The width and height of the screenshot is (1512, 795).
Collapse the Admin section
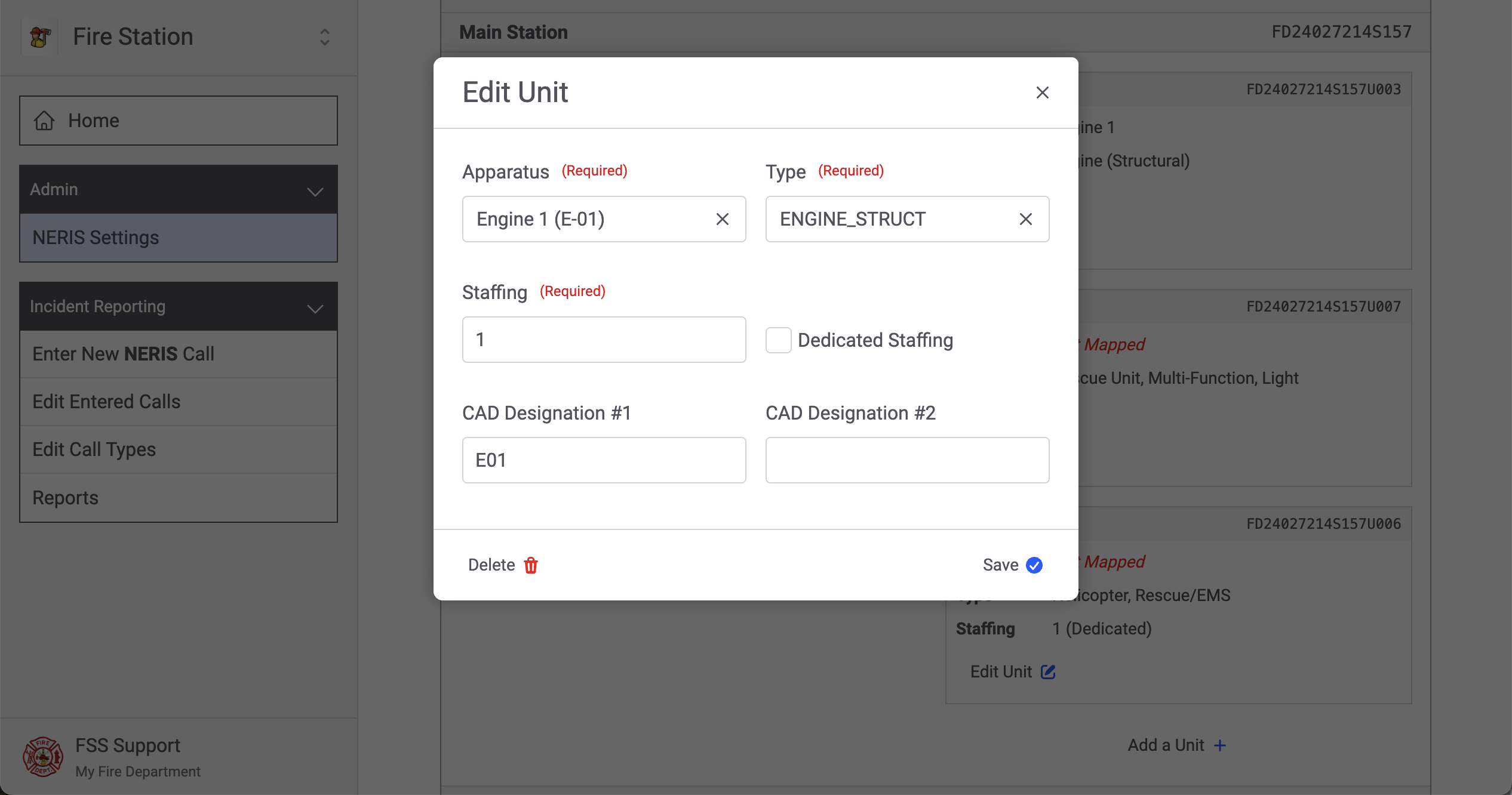click(x=315, y=191)
